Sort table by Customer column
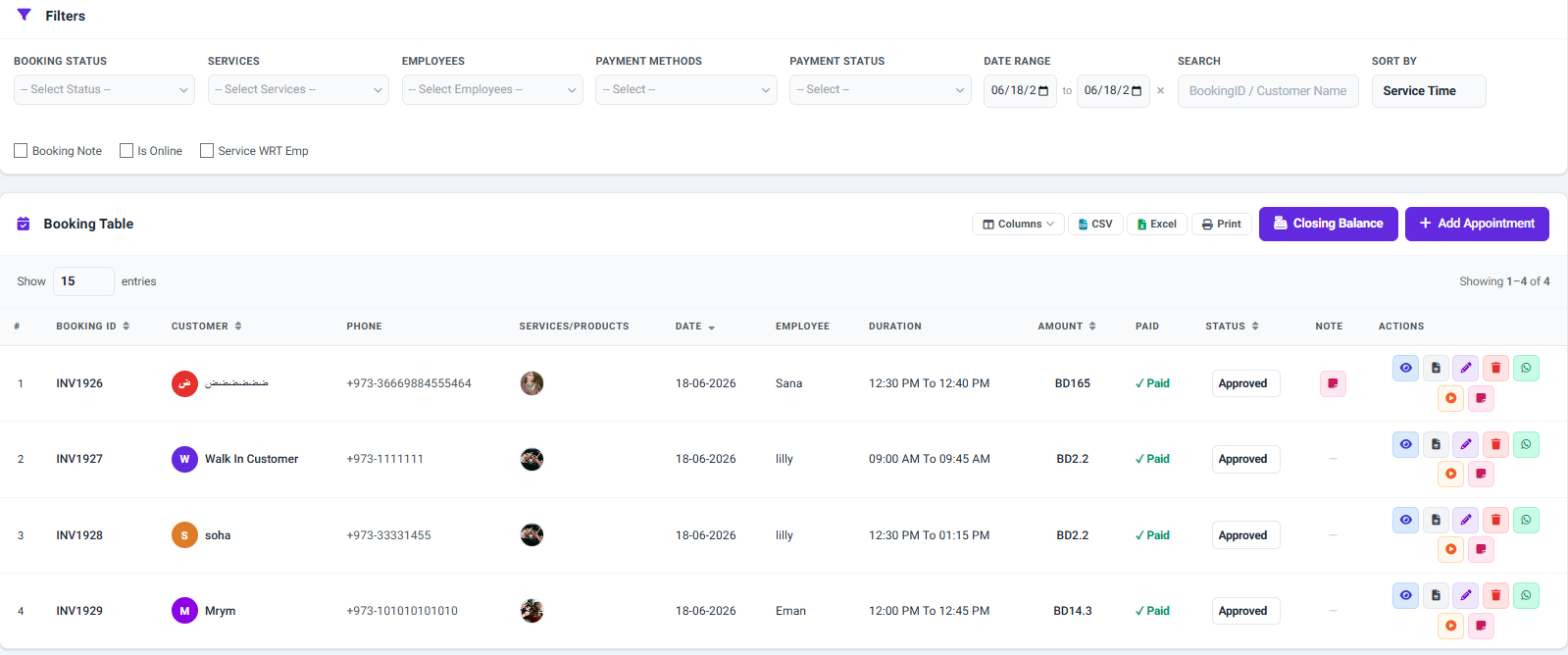Screen dimensions: 1568x655 (206, 327)
